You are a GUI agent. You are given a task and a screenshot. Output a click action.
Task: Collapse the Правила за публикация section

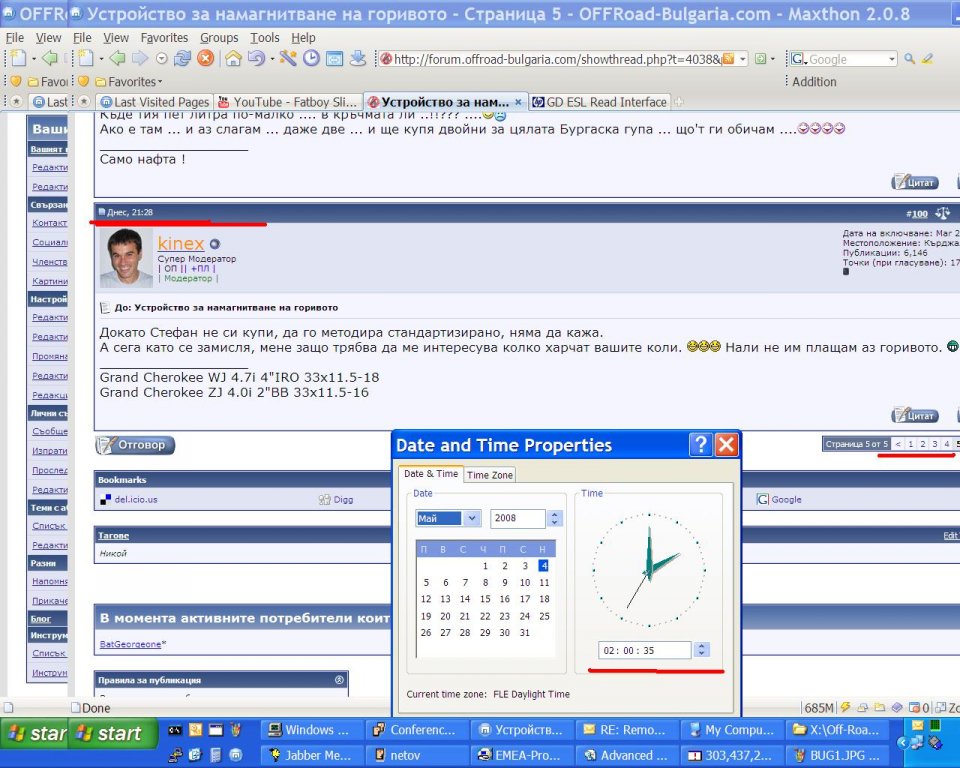point(339,680)
